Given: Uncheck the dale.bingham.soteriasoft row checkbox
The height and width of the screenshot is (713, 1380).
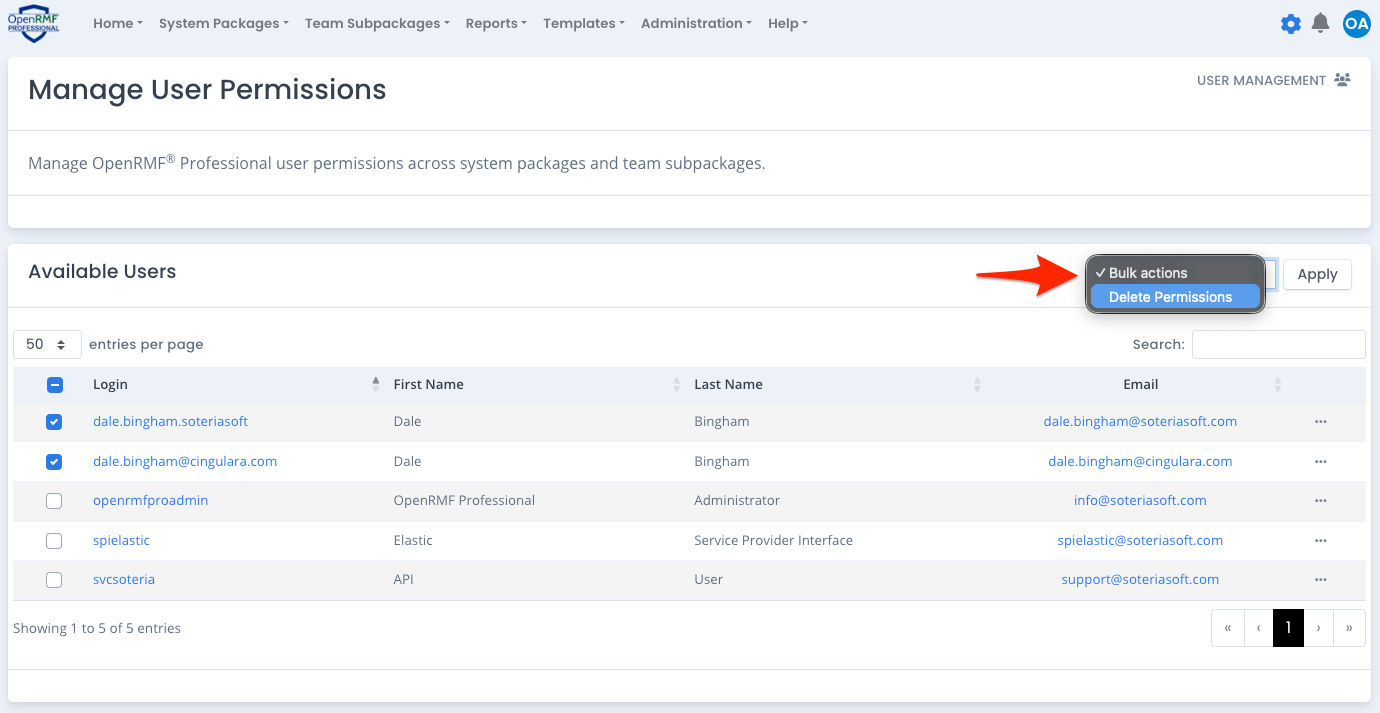Looking at the screenshot, I should click(54, 422).
